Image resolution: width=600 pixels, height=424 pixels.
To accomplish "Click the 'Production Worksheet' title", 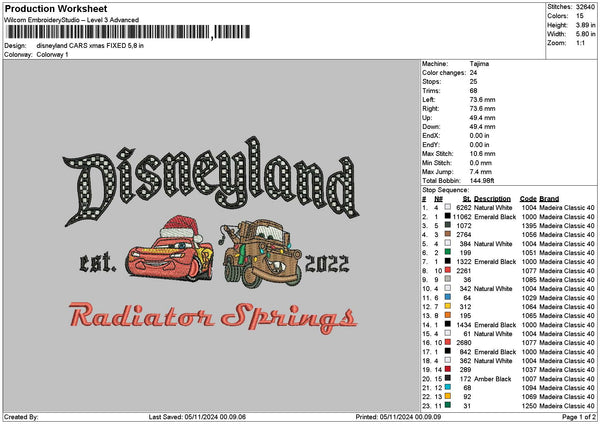I will point(56,8).
